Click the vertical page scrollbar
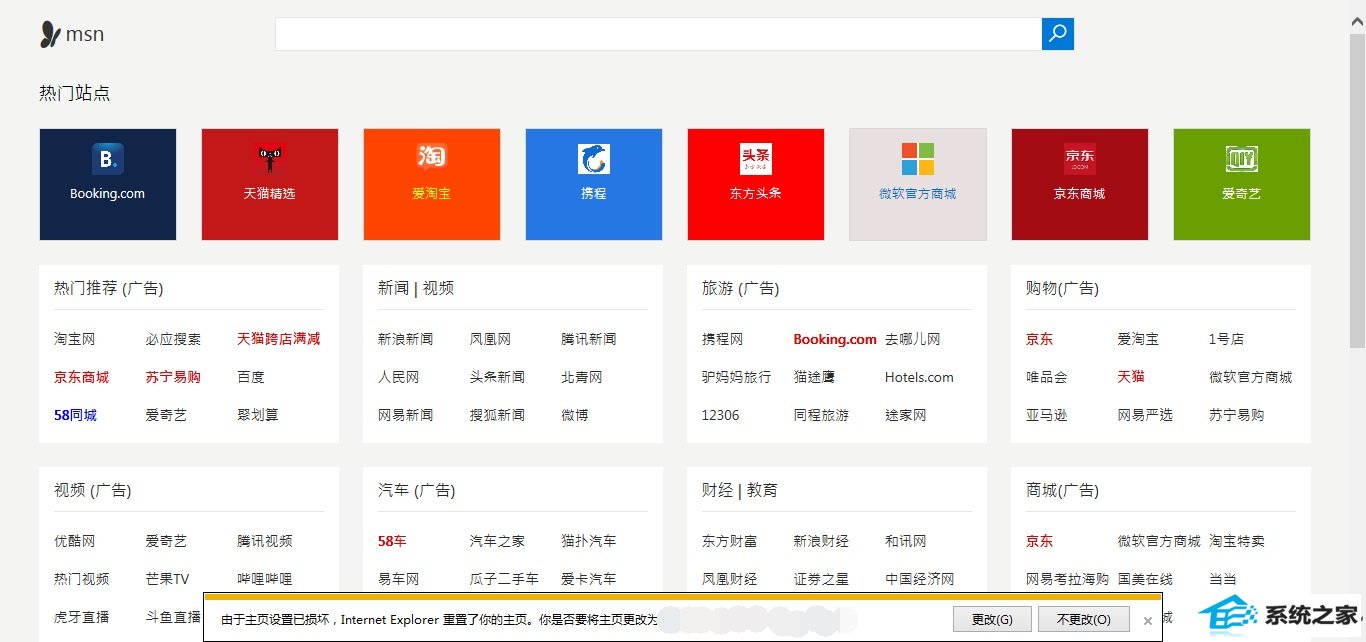Viewport: 1366px width, 642px height. point(1357,190)
